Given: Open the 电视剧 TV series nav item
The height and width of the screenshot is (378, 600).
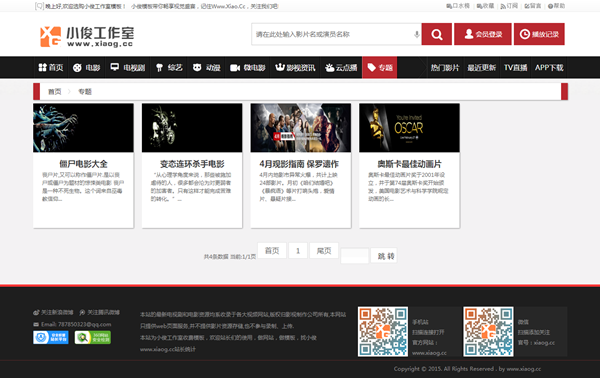Looking at the screenshot, I should pyautogui.click(x=127, y=68).
